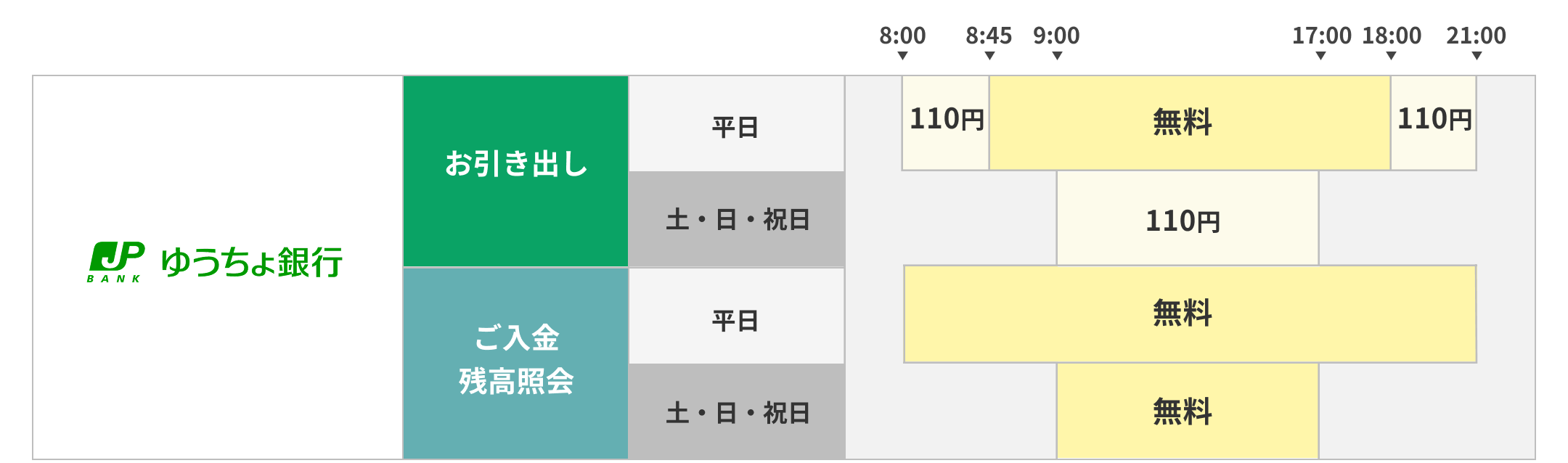1568x463 pixels.
Task: Select the green お引き出し category cell
Action: [x=515, y=171]
